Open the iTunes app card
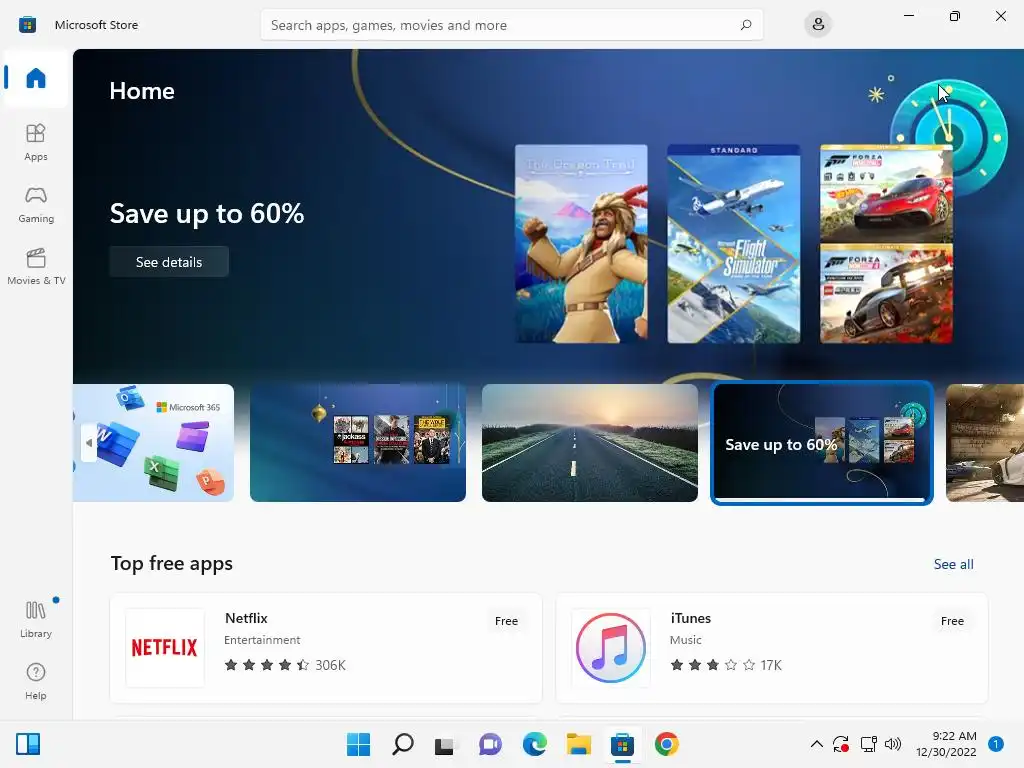The image size is (1024, 768). [x=771, y=648]
